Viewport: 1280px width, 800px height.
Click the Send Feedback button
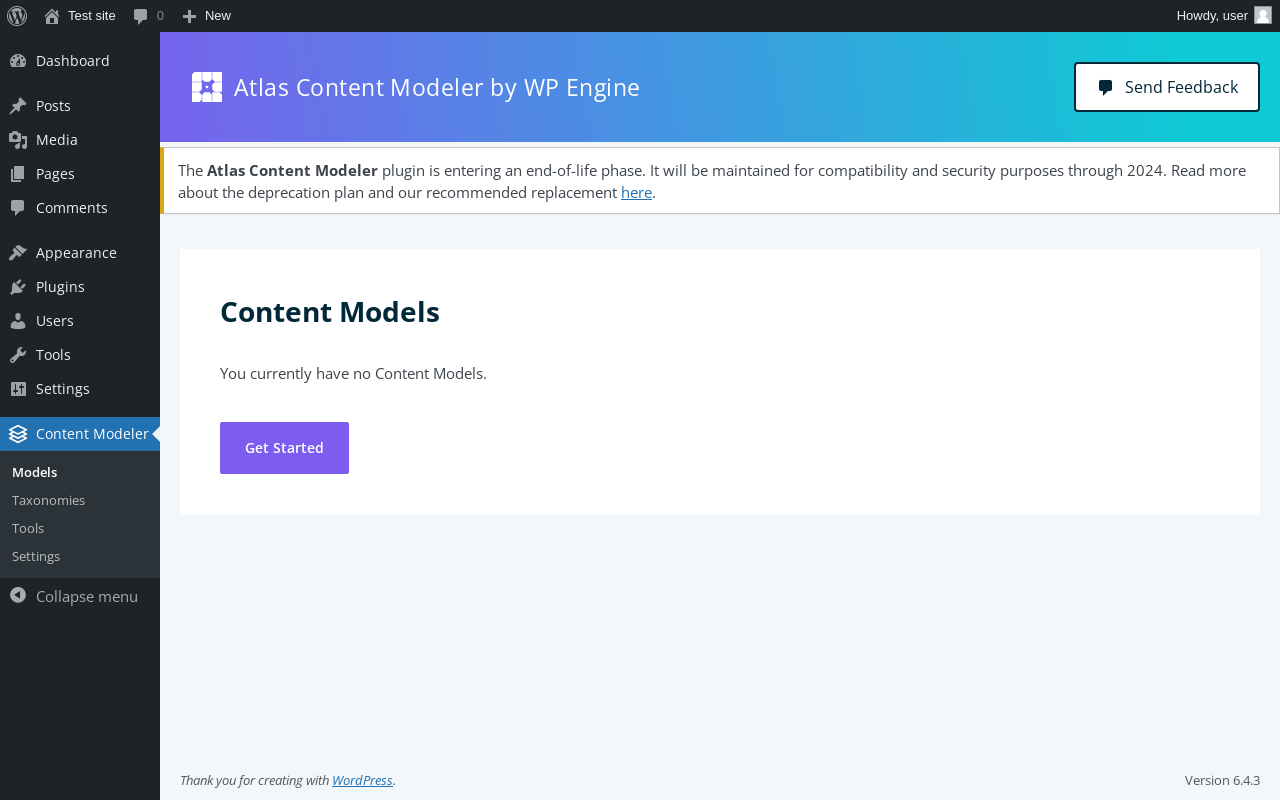[x=1167, y=87]
